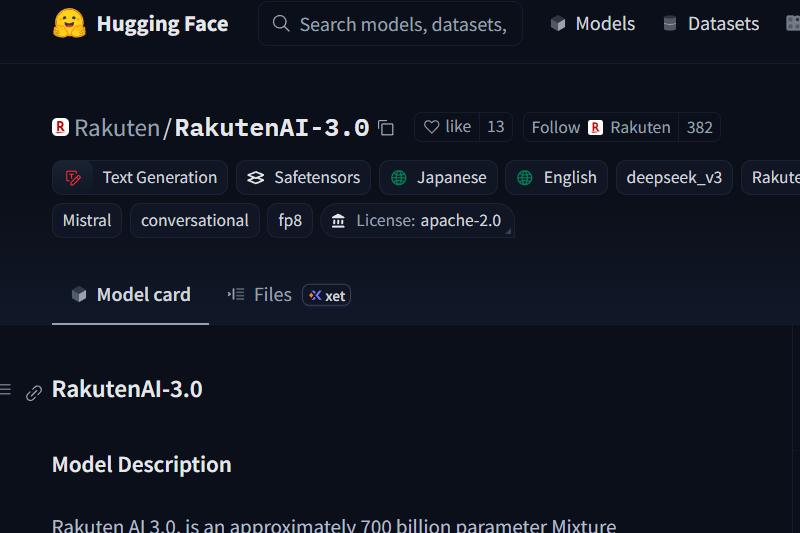The width and height of the screenshot is (800, 533).
Task: Select the Safetensors library tag
Action: click(x=303, y=178)
